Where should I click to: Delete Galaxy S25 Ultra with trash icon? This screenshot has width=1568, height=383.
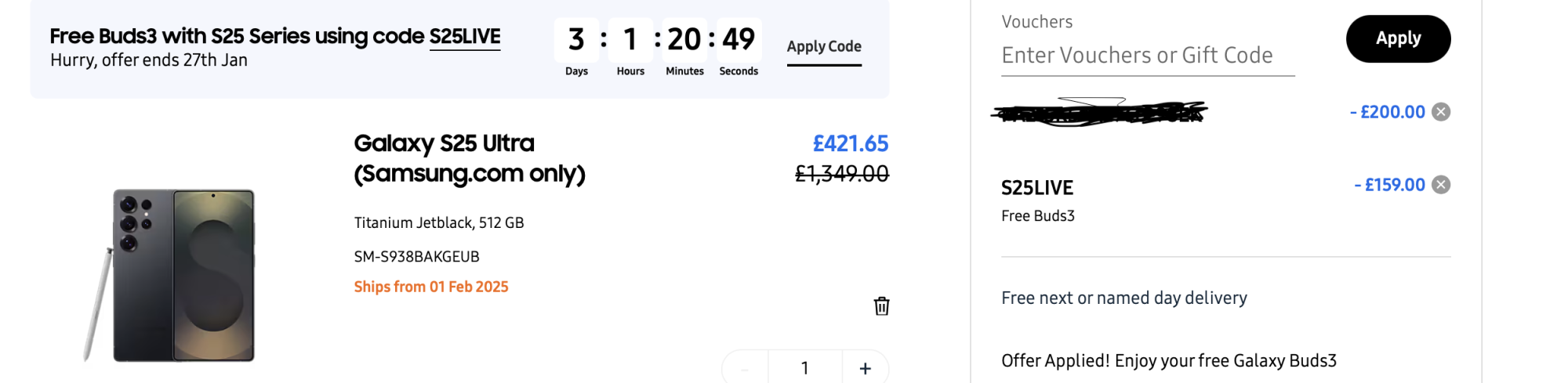click(x=881, y=306)
